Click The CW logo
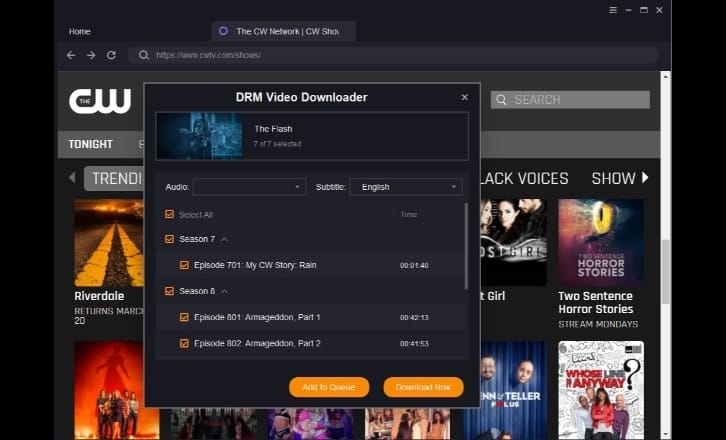726x440 pixels. pyautogui.click(x=100, y=100)
